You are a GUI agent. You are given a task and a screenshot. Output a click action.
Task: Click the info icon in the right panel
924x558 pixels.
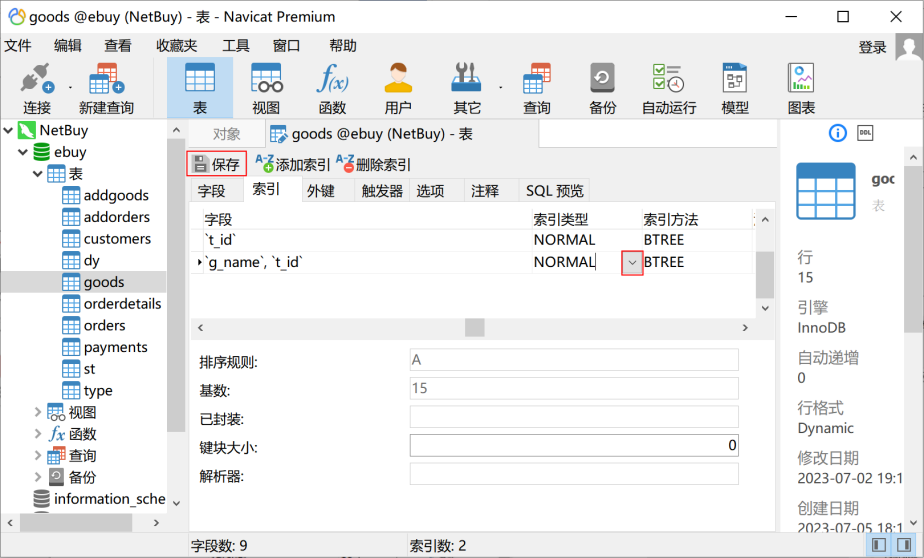[x=837, y=133]
